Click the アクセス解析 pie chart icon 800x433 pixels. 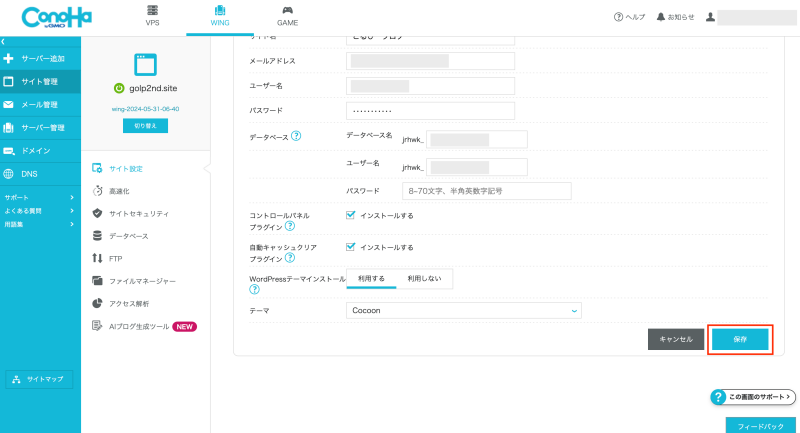[x=97, y=303]
